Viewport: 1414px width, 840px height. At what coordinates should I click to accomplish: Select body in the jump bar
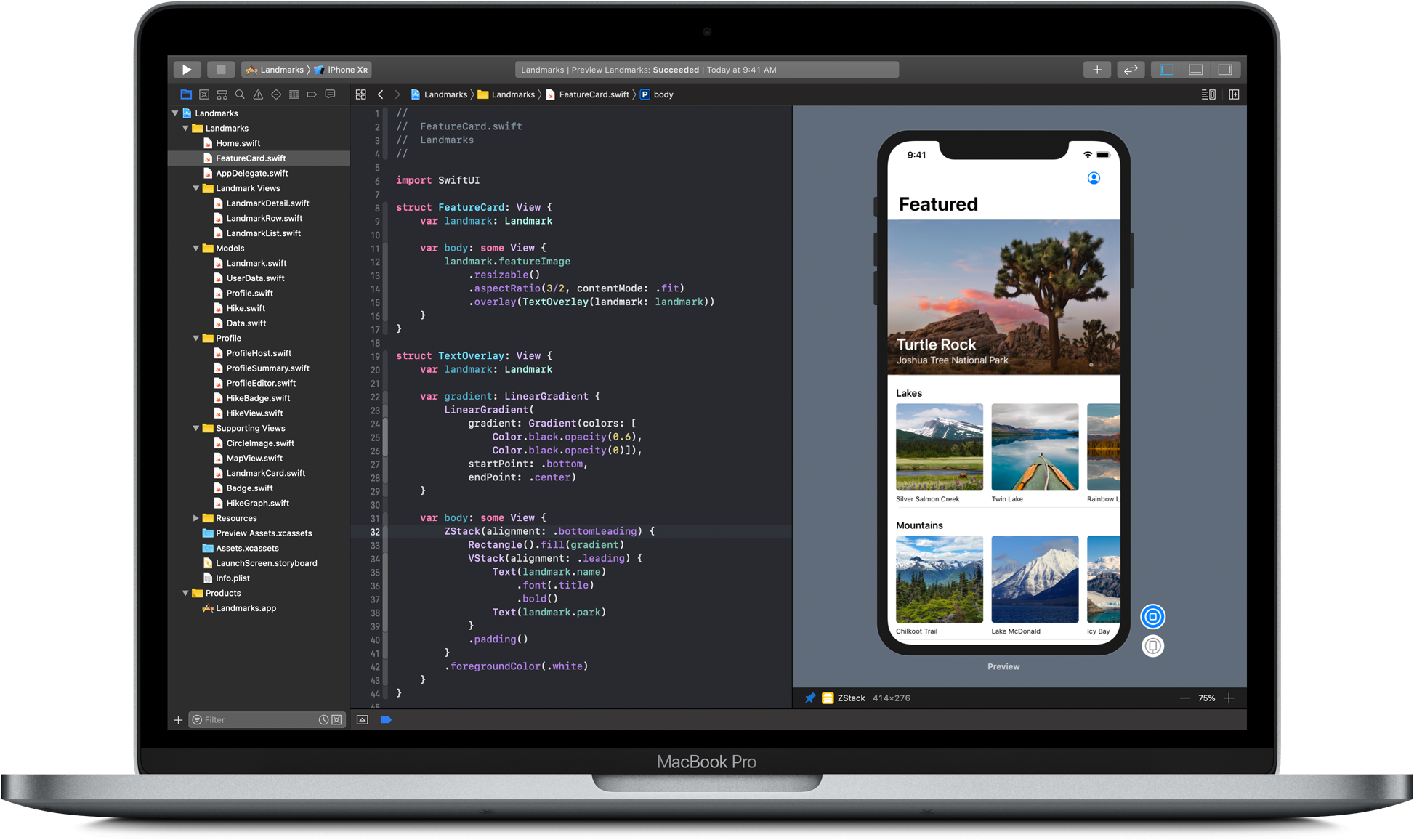point(663,94)
